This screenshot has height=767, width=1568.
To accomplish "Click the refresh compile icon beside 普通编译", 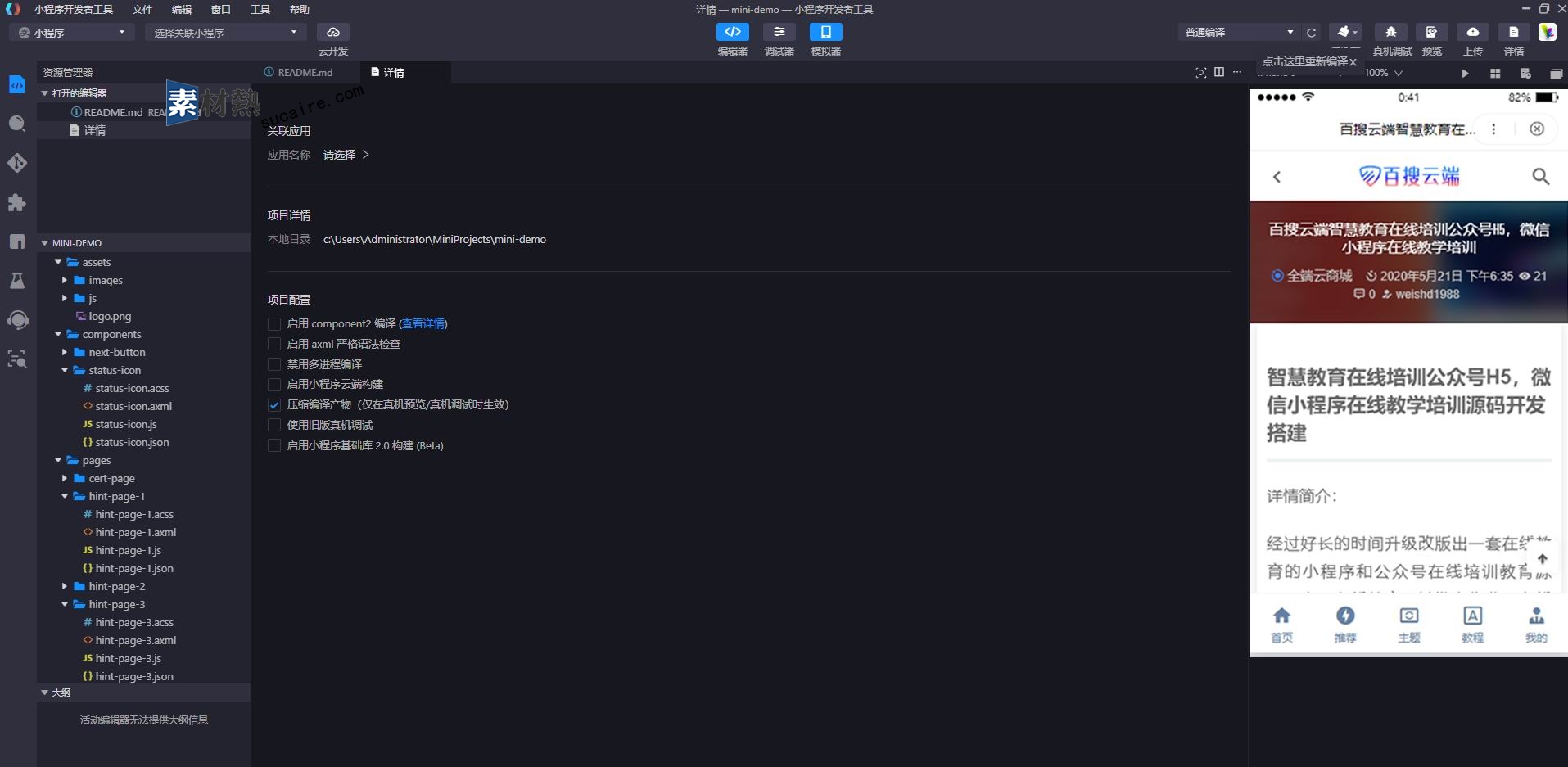I will tap(1311, 33).
